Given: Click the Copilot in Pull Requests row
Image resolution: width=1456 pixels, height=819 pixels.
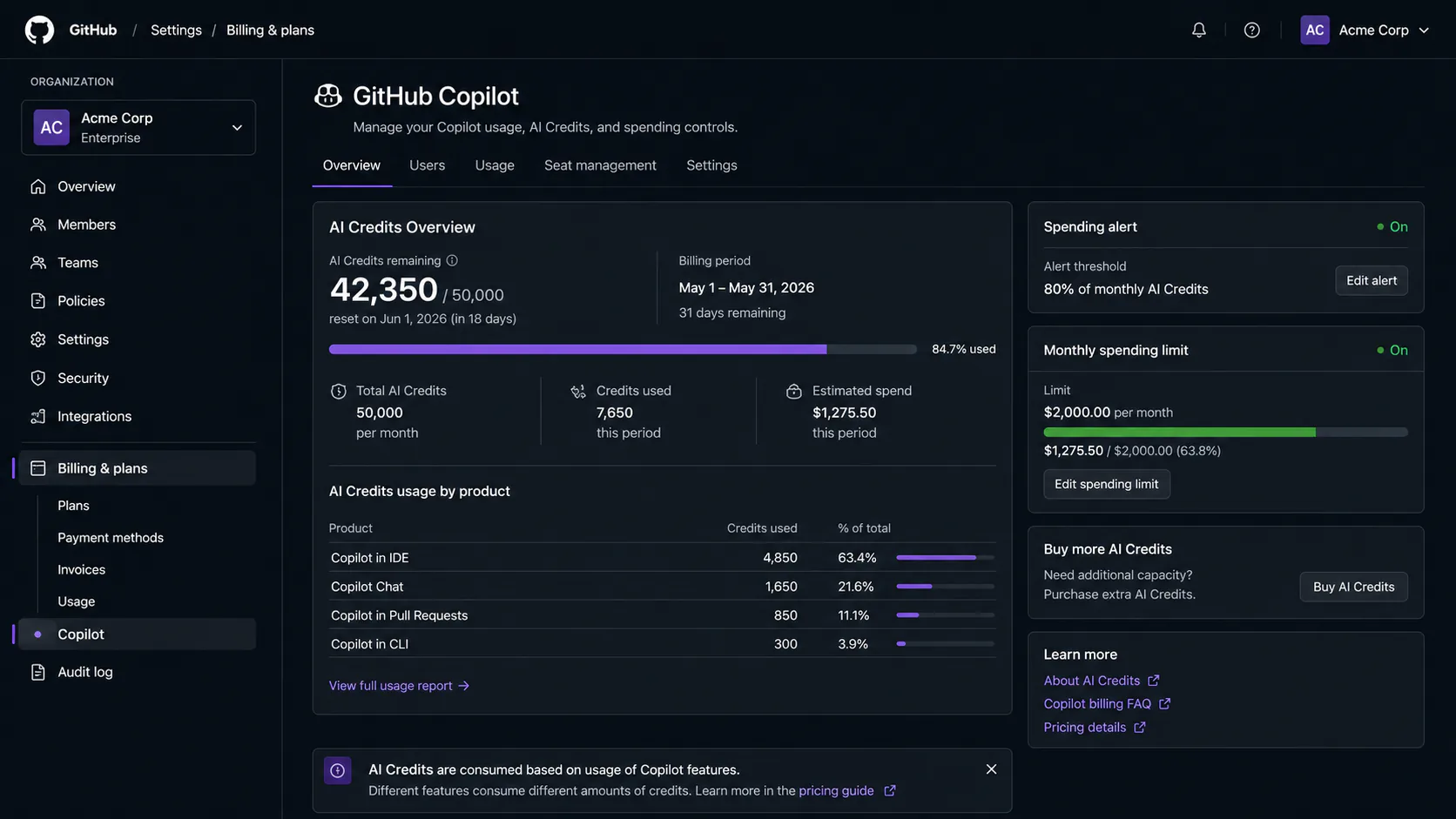Looking at the screenshot, I should (662, 615).
